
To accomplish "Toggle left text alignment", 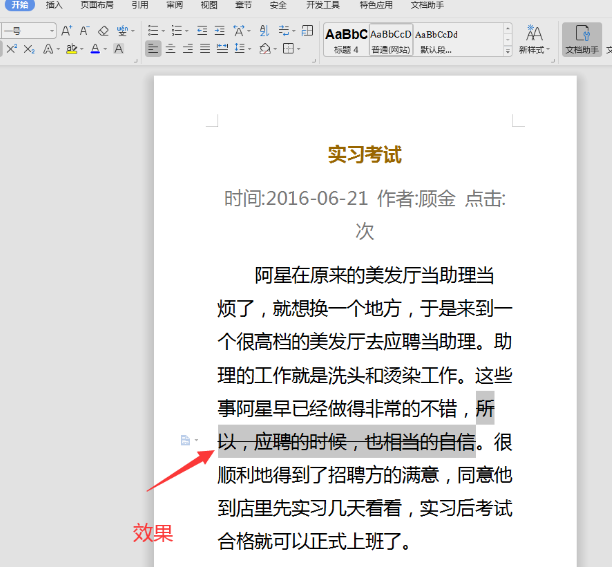I will 153,49.
